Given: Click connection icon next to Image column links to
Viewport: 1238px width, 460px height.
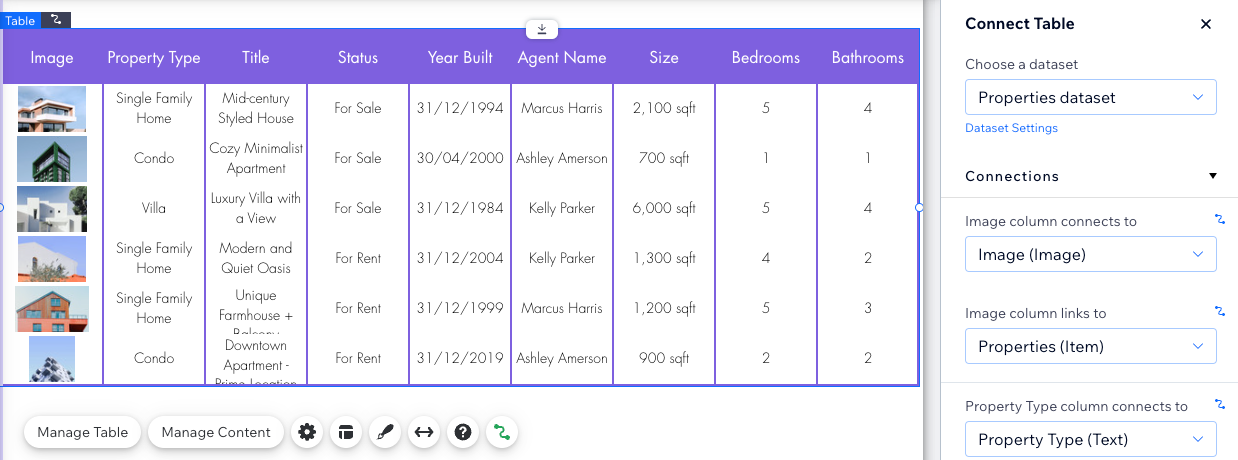Looking at the screenshot, I should pyautogui.click(x=1219, y=312).
